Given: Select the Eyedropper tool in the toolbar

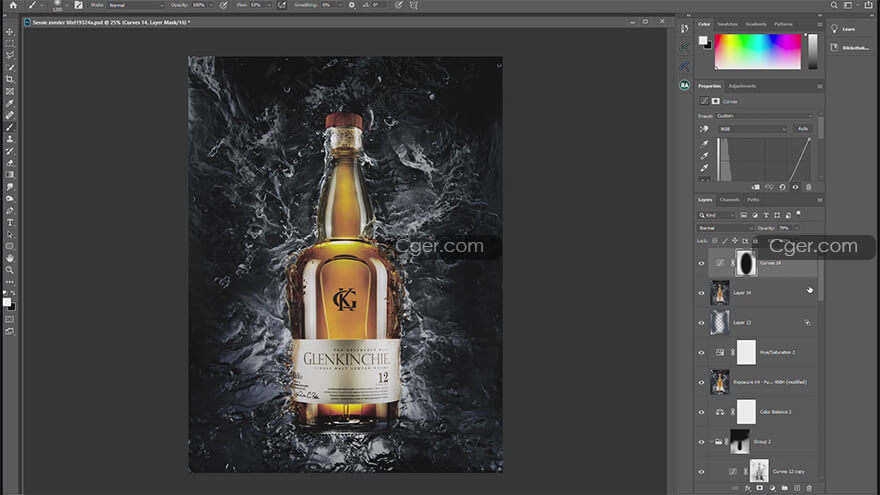Looking at the screenshot, I should [x=10, y=103].
